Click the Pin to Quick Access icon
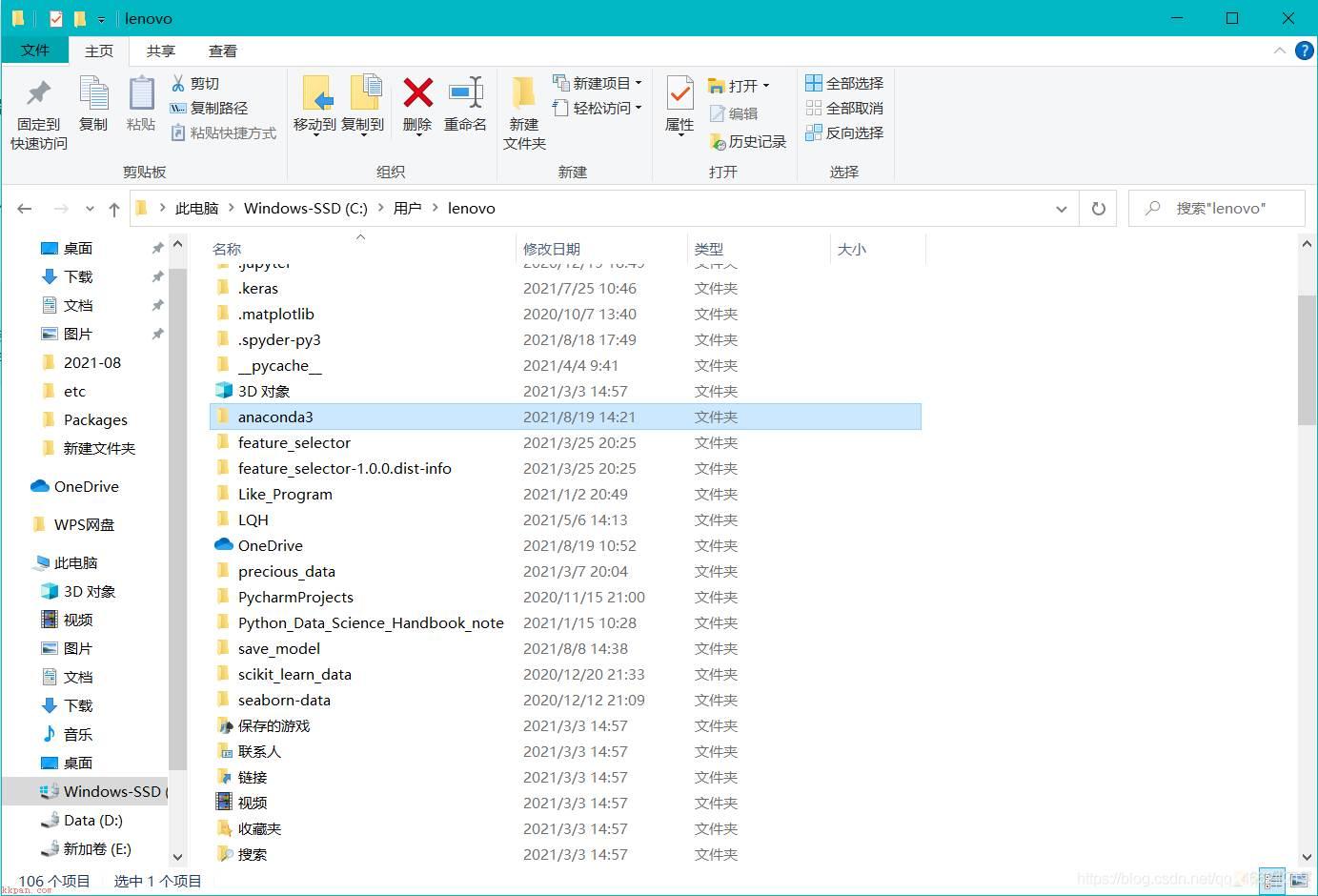This screenshot has height=896, width=1318. (x=38, y=94)
